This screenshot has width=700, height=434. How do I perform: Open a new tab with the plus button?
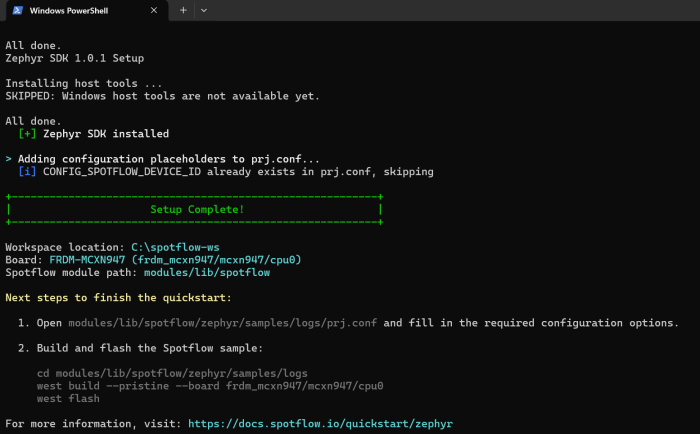pos(183,10)
